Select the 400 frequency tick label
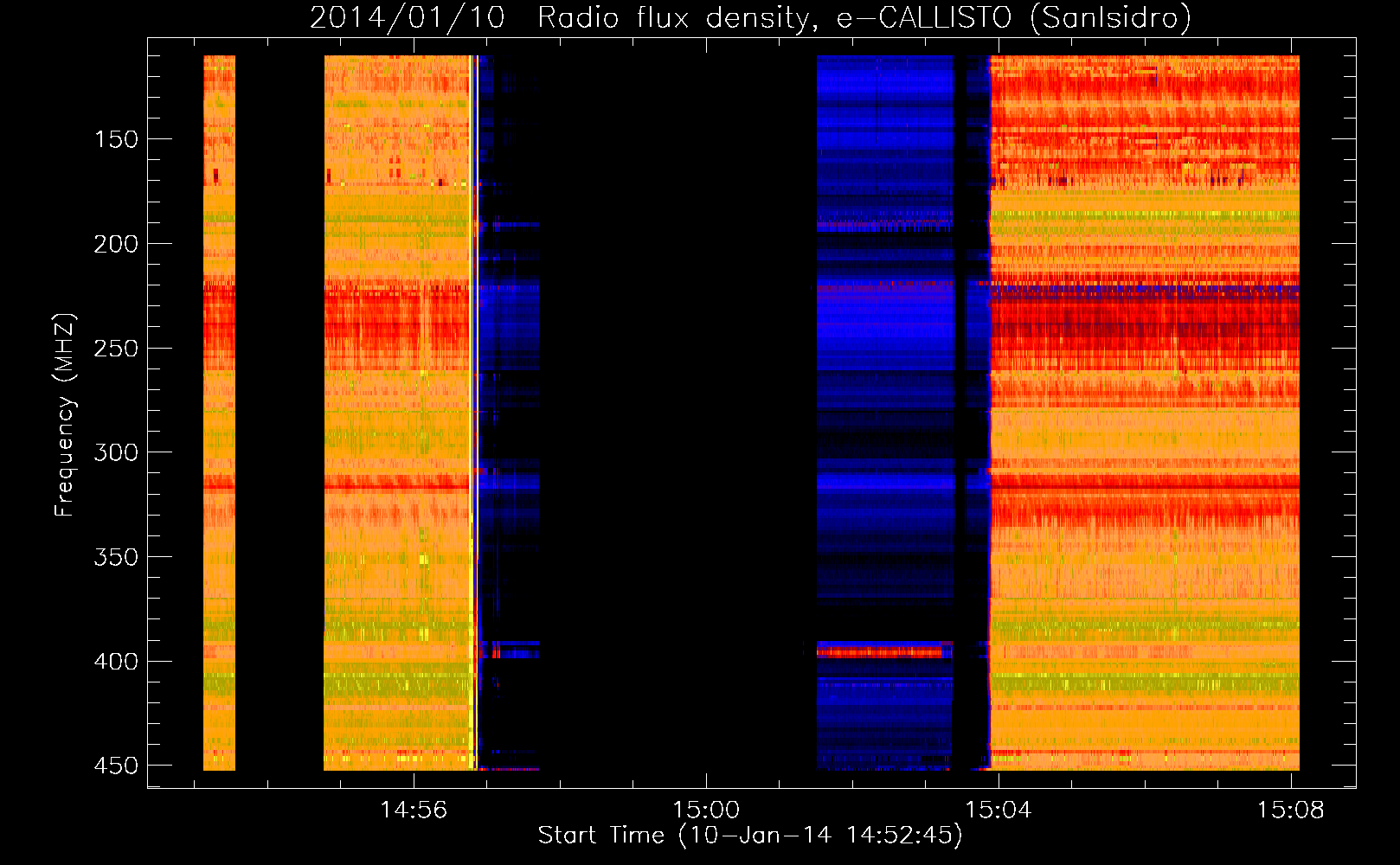1400x865 pixels. click(116, 662)
